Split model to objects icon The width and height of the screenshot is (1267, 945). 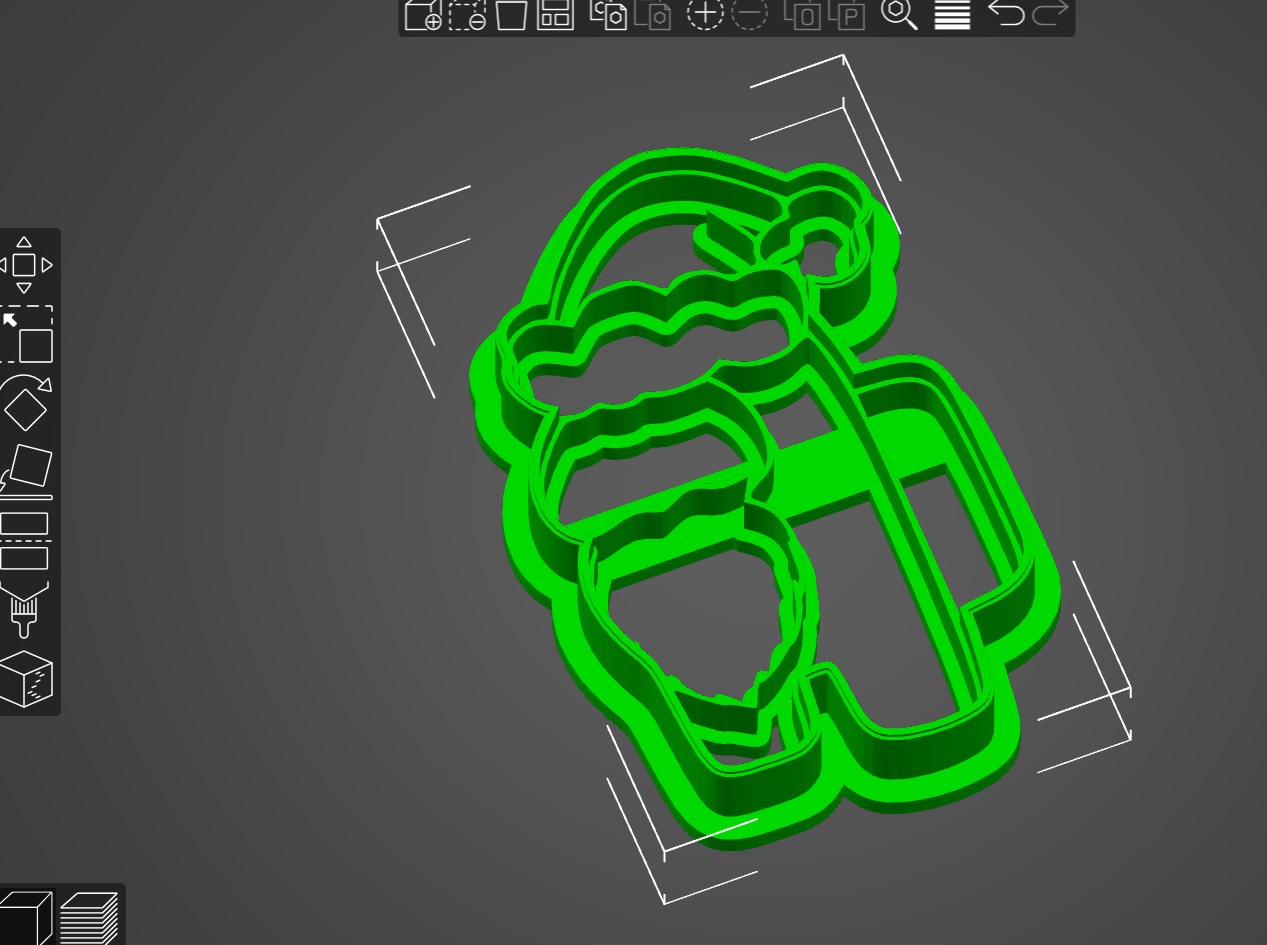pyautogui.click(x=802, y=14)
